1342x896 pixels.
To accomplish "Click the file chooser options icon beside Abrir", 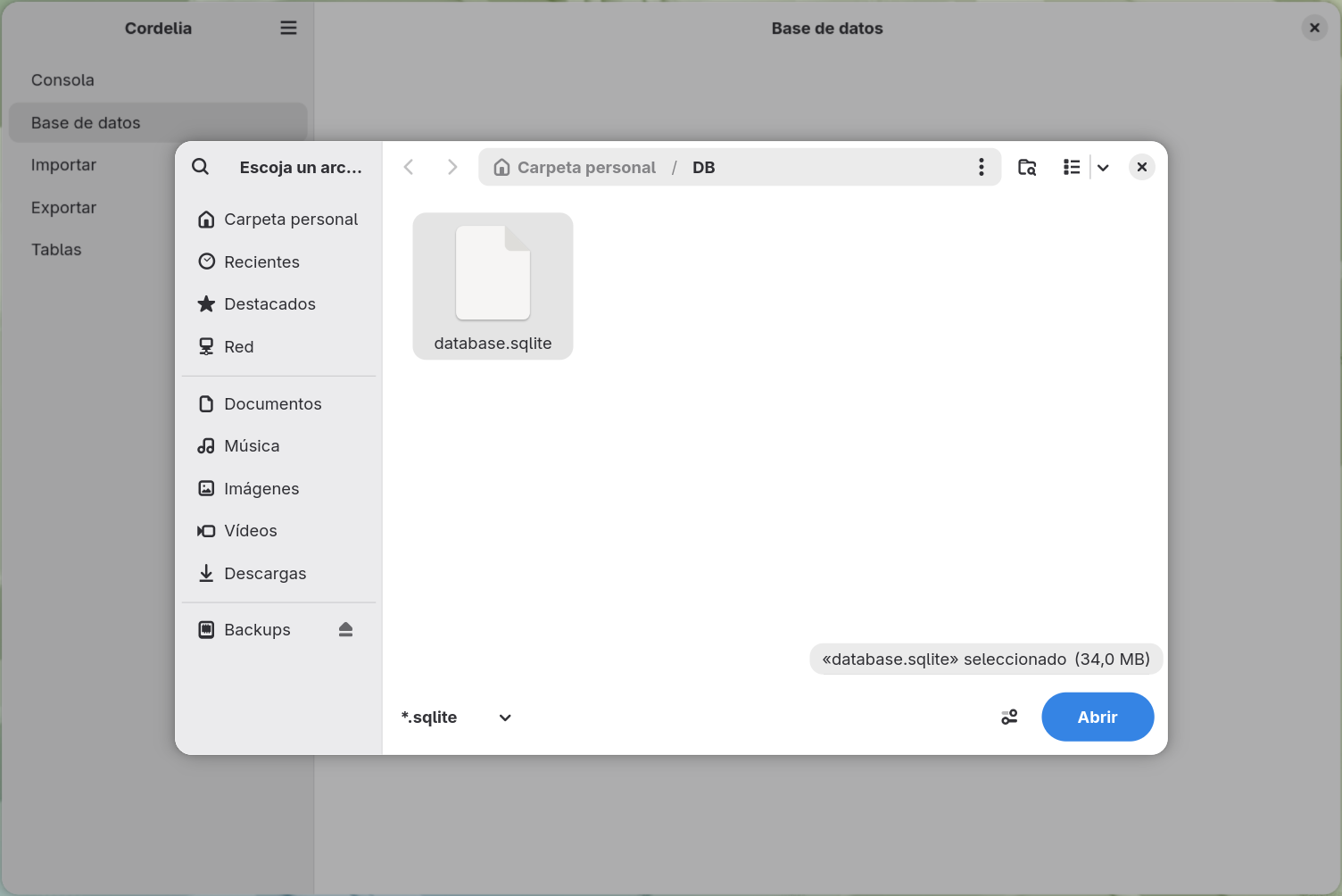I will [x=1009, y=717].
